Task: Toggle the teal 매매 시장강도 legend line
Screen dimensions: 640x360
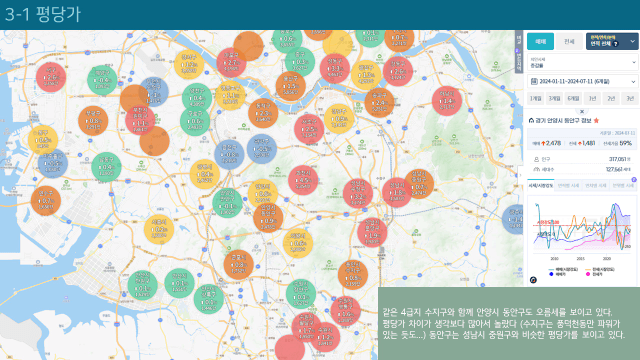Action: [x=552, y=269]
